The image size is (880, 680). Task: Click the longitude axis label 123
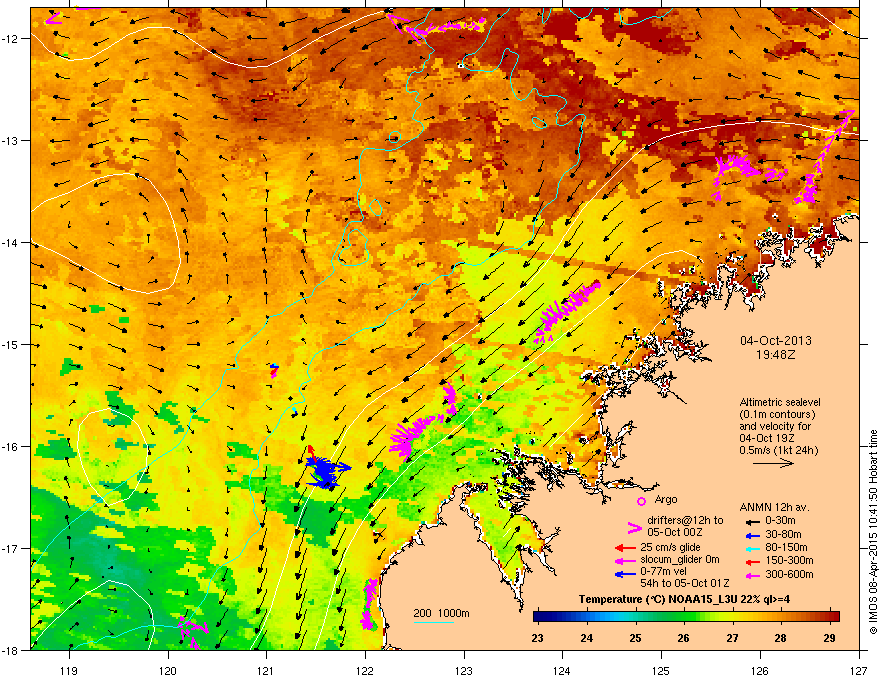click(464, 670)
